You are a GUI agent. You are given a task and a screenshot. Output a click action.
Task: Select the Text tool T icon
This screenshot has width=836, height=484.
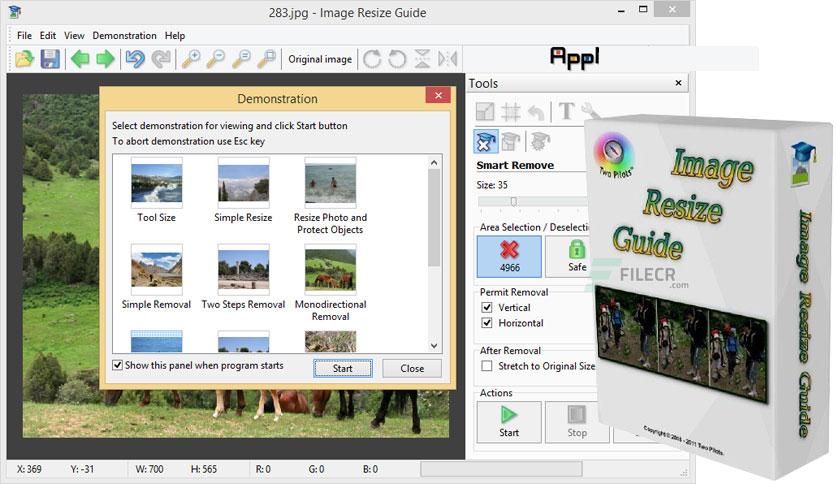click(566, 111)
